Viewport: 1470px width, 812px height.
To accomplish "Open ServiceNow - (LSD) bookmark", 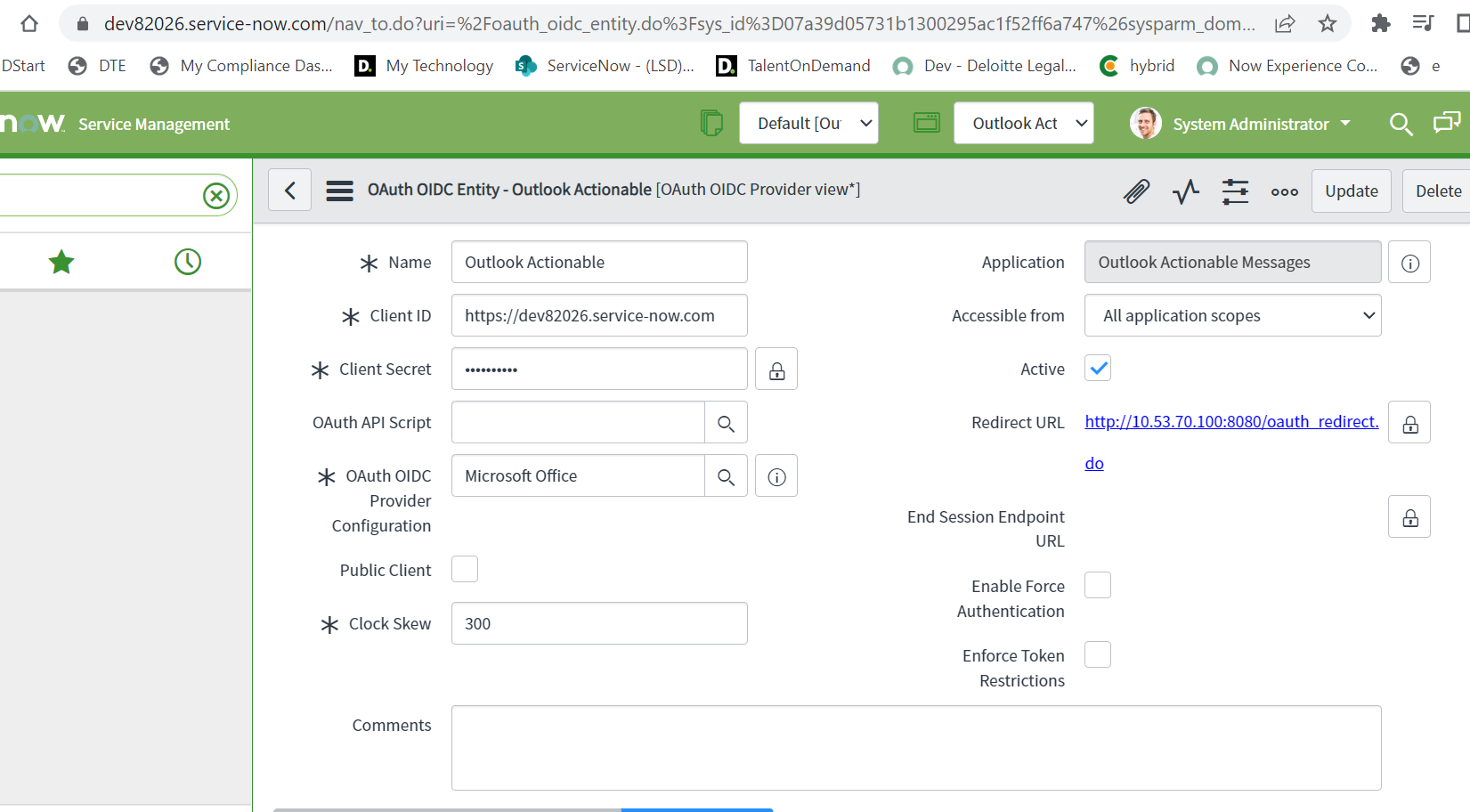I will tap(605, 66).
